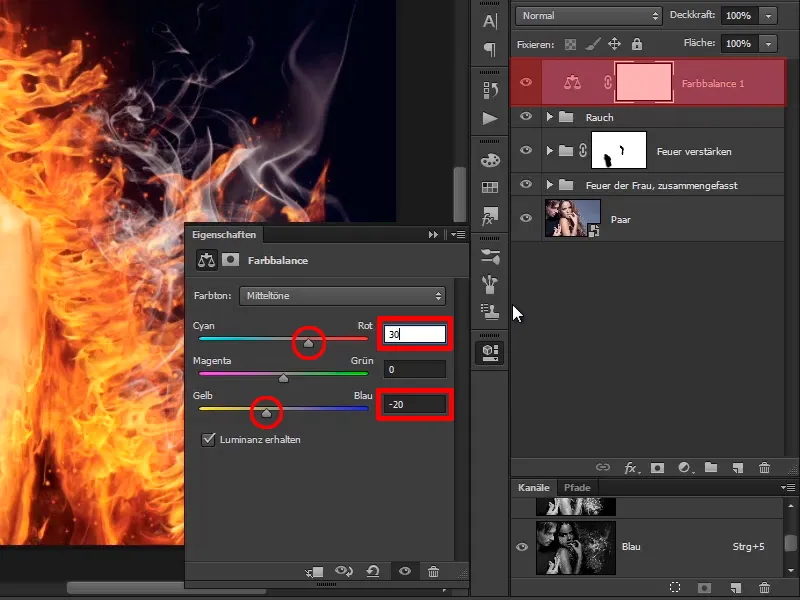Create a new layer
The image size is (800, 600).
point(738,468)
